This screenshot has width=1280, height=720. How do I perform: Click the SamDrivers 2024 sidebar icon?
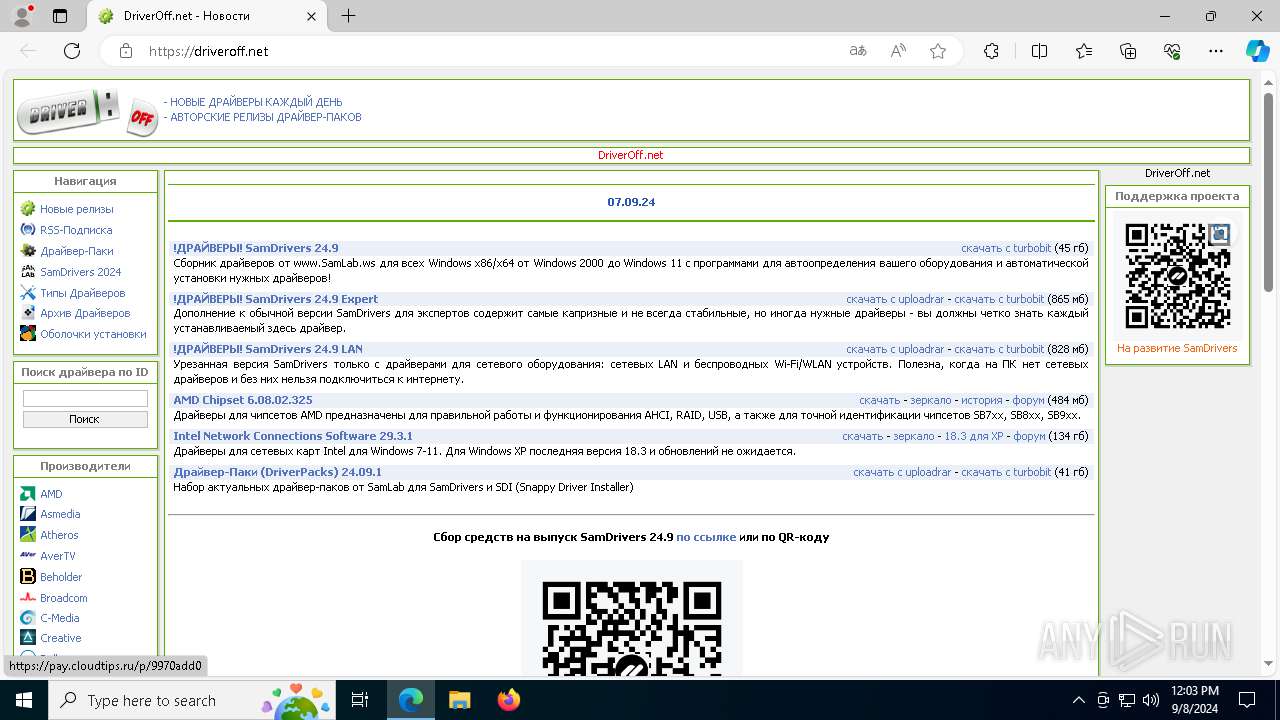(28, 272)
